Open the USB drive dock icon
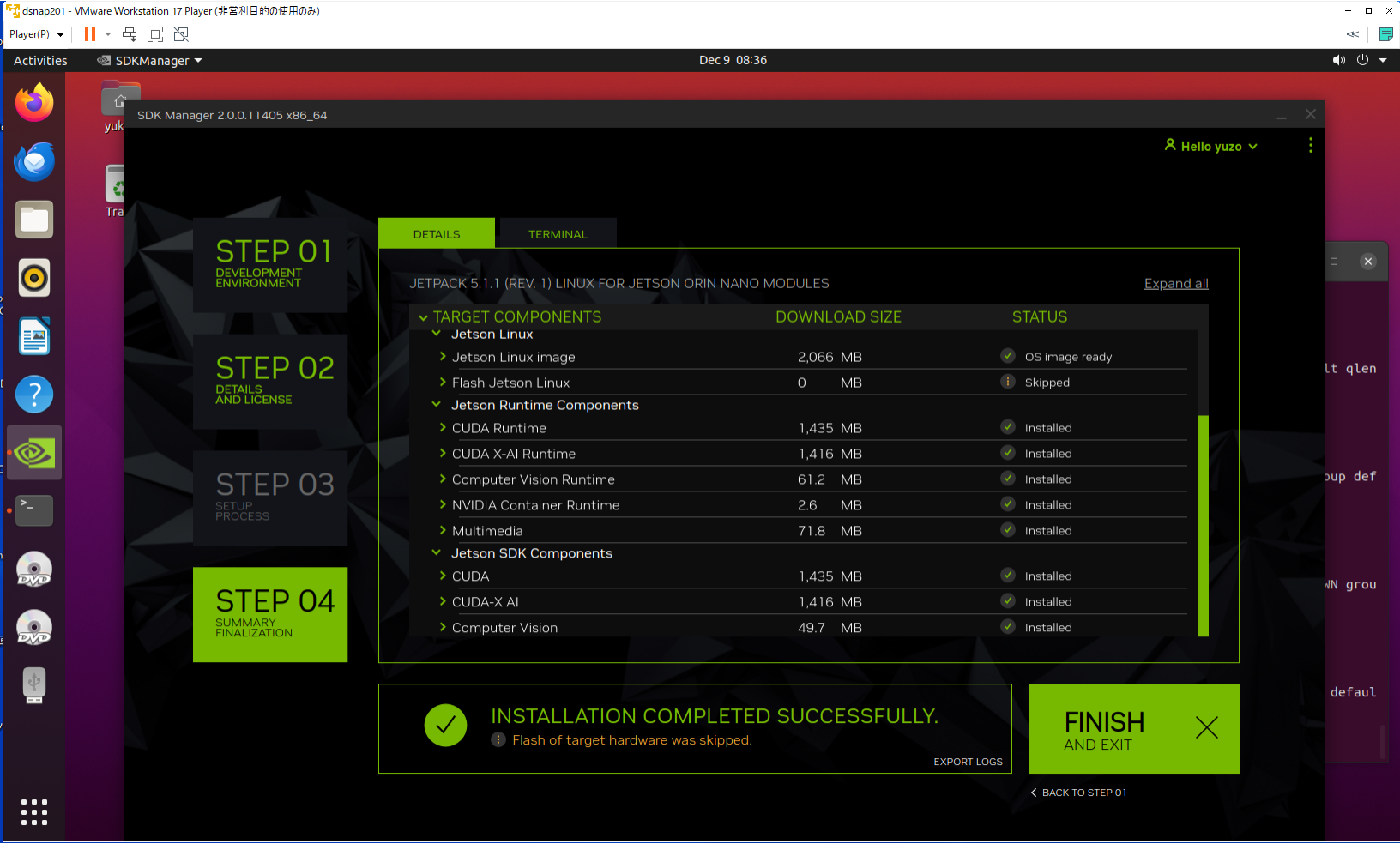Image resolution: width=1400 pixels, height=844 pixels. coord(34,686)
